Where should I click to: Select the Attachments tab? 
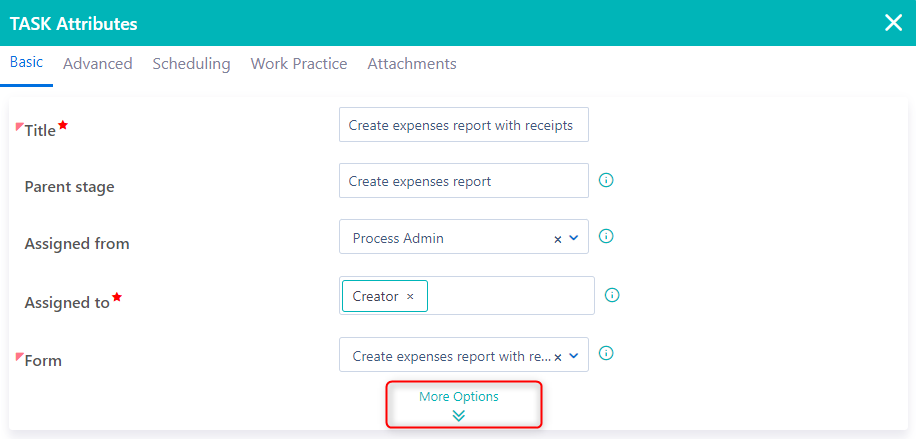click(412, 64)
